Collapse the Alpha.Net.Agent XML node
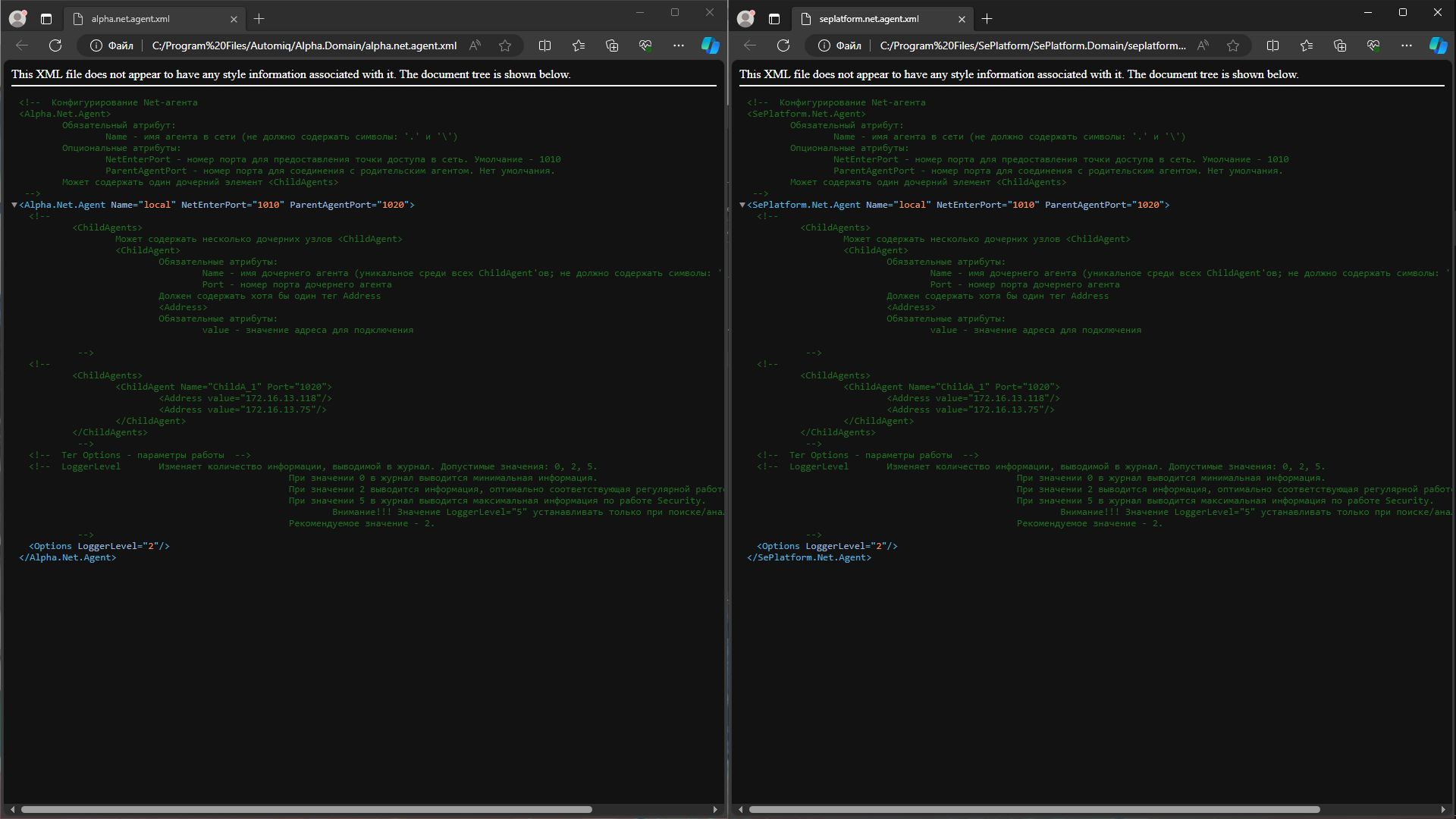Image resolution: width=1456 pixels, height=819 pixels. [x=14, y=205]
